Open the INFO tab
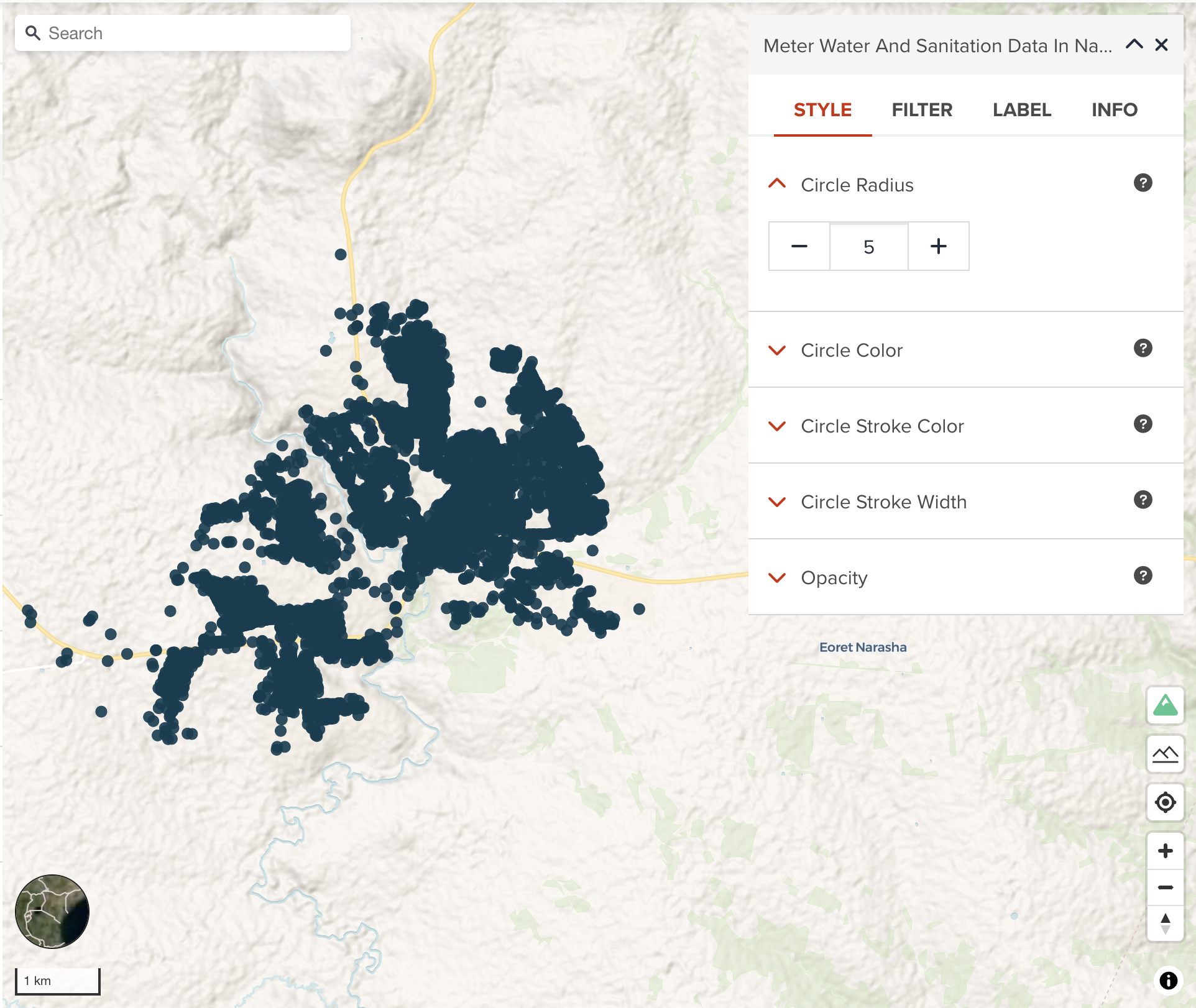Image resolution: width=1196 pixels, height=1008 pixels. (1114, 110)
